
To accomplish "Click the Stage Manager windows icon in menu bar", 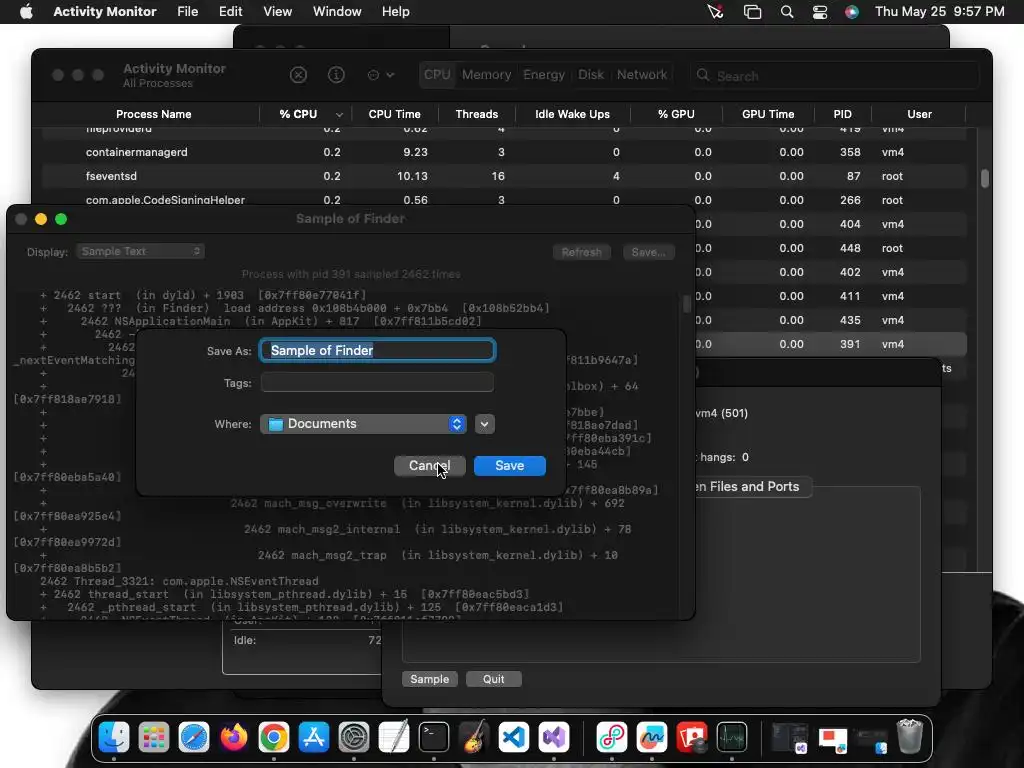I will 752,12.
